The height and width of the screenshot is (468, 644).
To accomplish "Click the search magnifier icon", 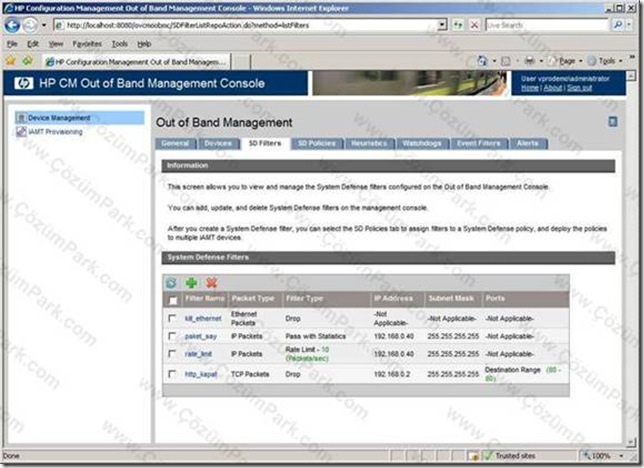I will point(617,25).
